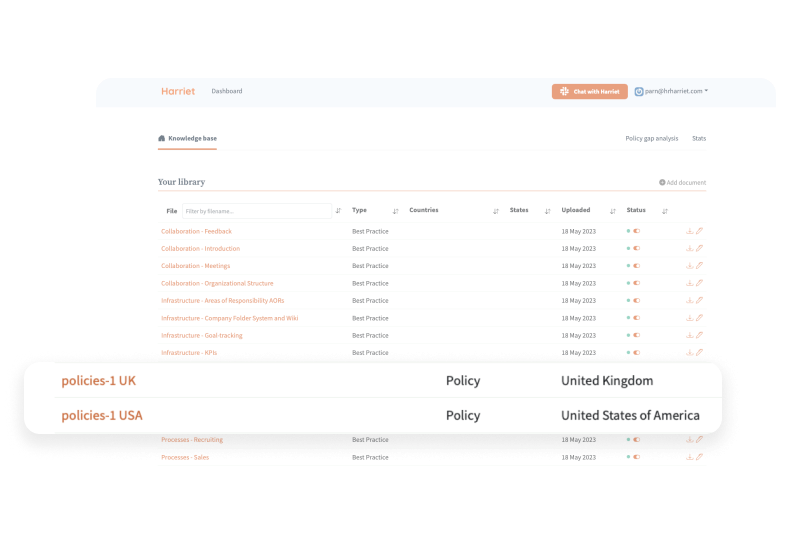Image resolution: width=800 pixels, height=560 pixels.
Task: Open the Stats tab
Action: point(699,138)
